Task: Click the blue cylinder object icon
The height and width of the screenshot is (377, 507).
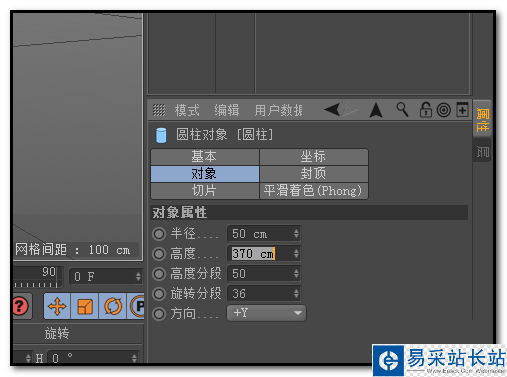Action: pyautogui.click(x=161, y=135)
